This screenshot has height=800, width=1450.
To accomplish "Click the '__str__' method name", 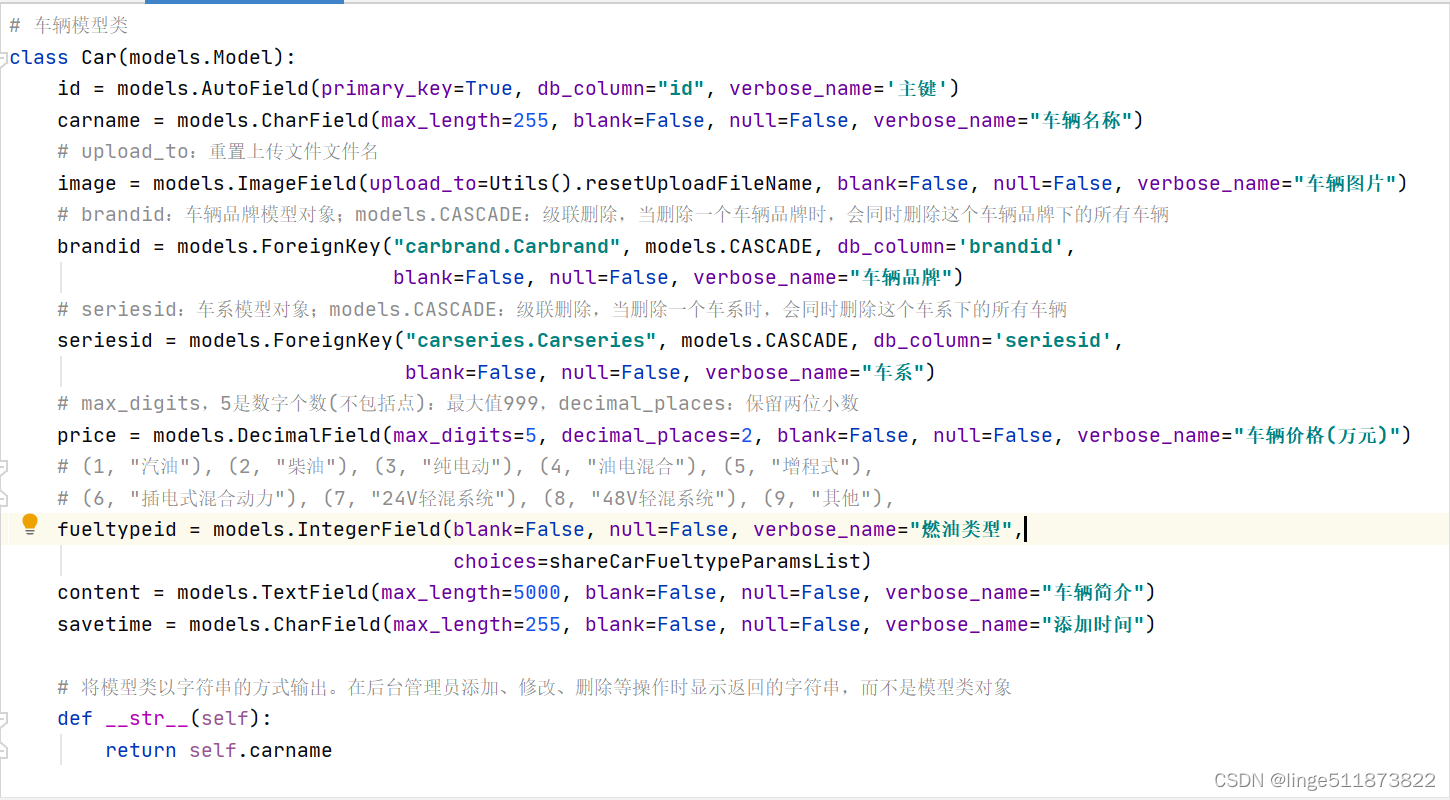I will click(147, 719).
